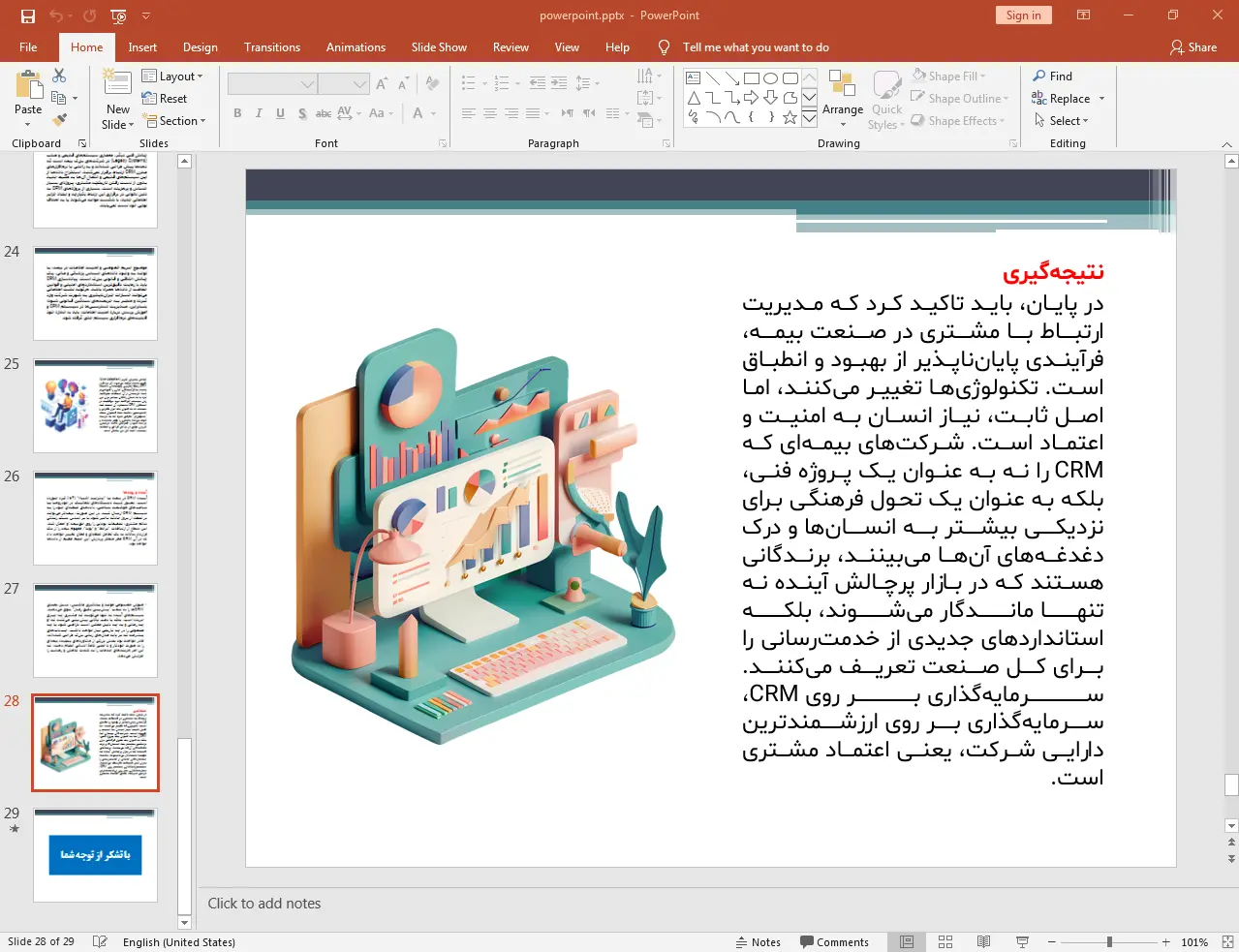Image resolution: width=1239 pixels, height=952 pixels.
Task: Click Tell me what you want to do
Action: tap(756, 47)
